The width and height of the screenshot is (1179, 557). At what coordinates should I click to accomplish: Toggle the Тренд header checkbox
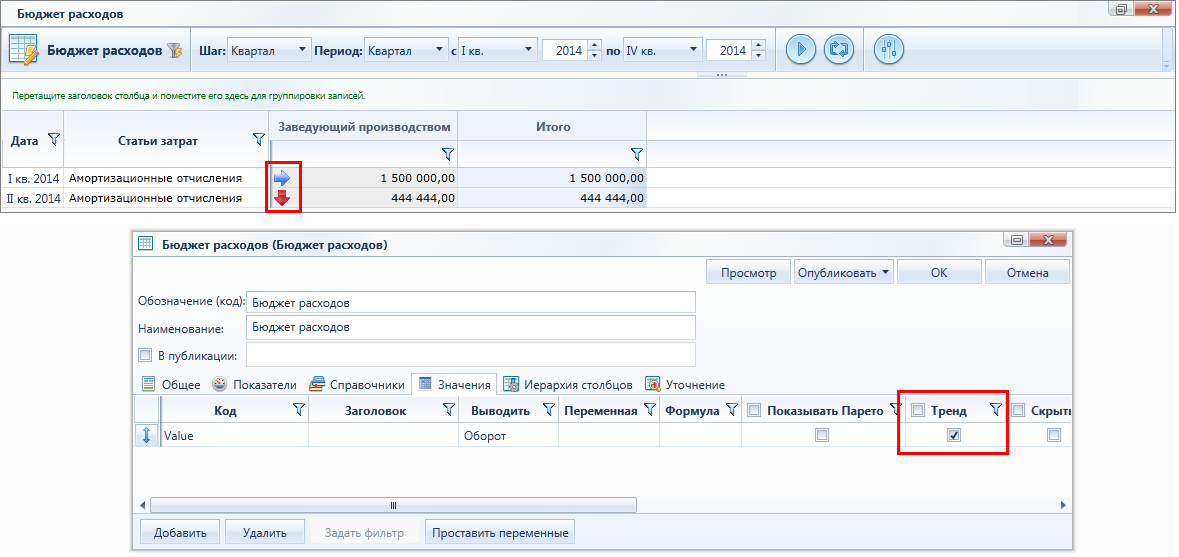point(918,410)
